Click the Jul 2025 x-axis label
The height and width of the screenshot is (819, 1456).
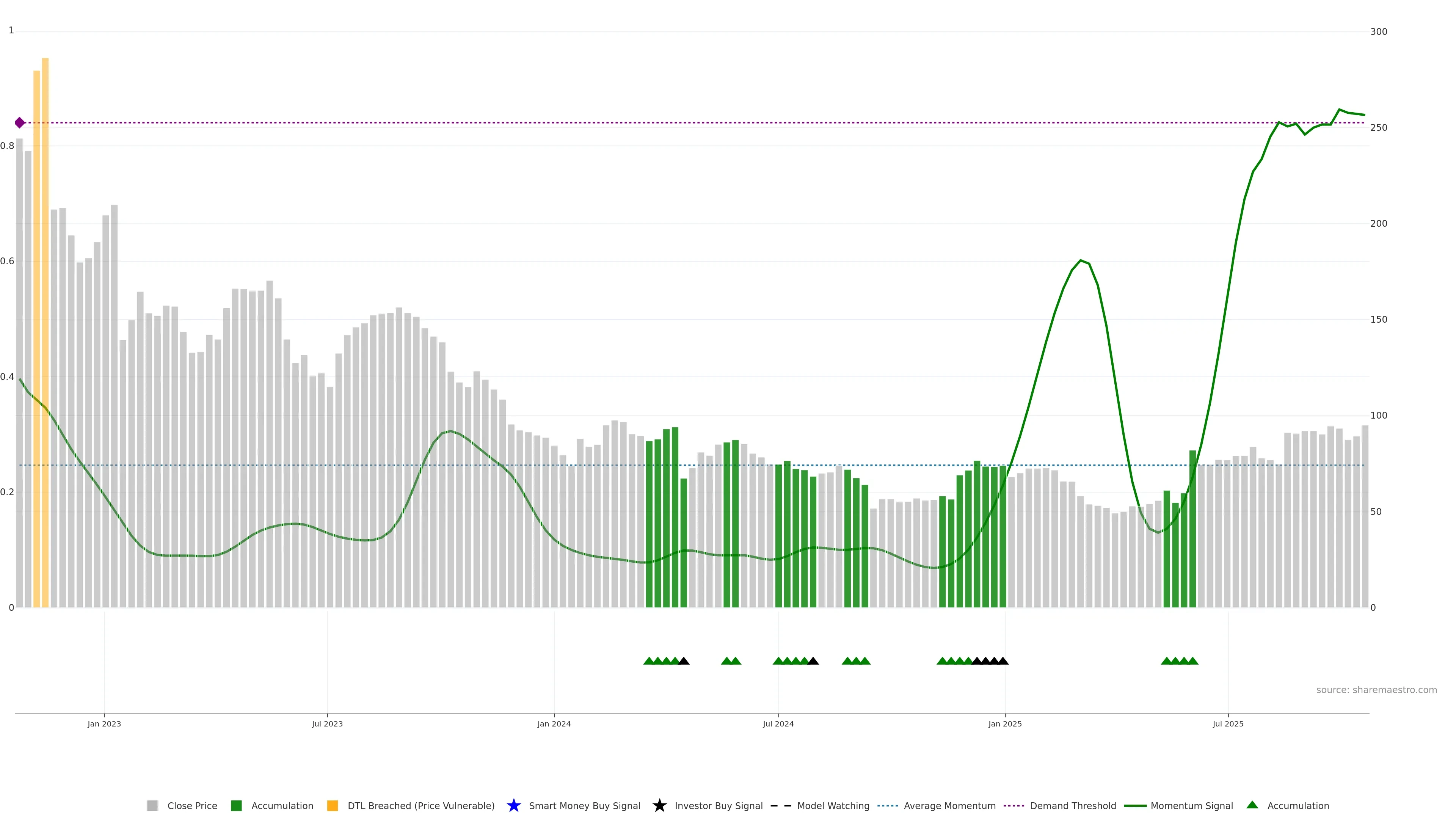1228,723
